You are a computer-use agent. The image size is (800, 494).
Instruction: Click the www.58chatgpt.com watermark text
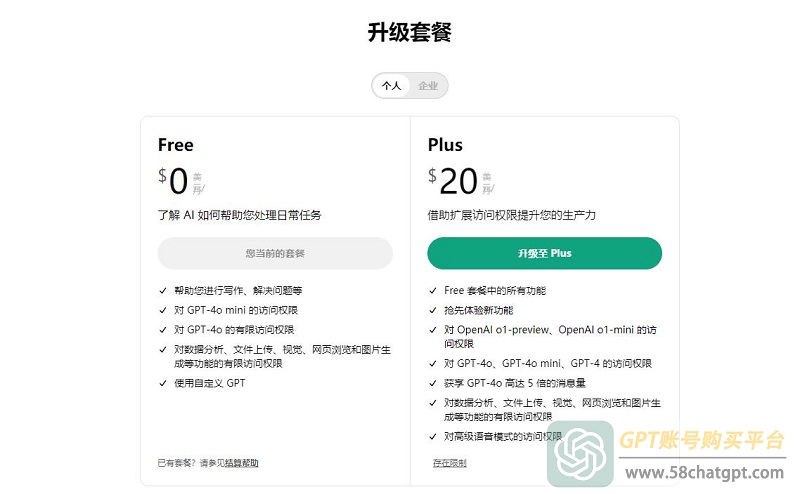point(705,473)
